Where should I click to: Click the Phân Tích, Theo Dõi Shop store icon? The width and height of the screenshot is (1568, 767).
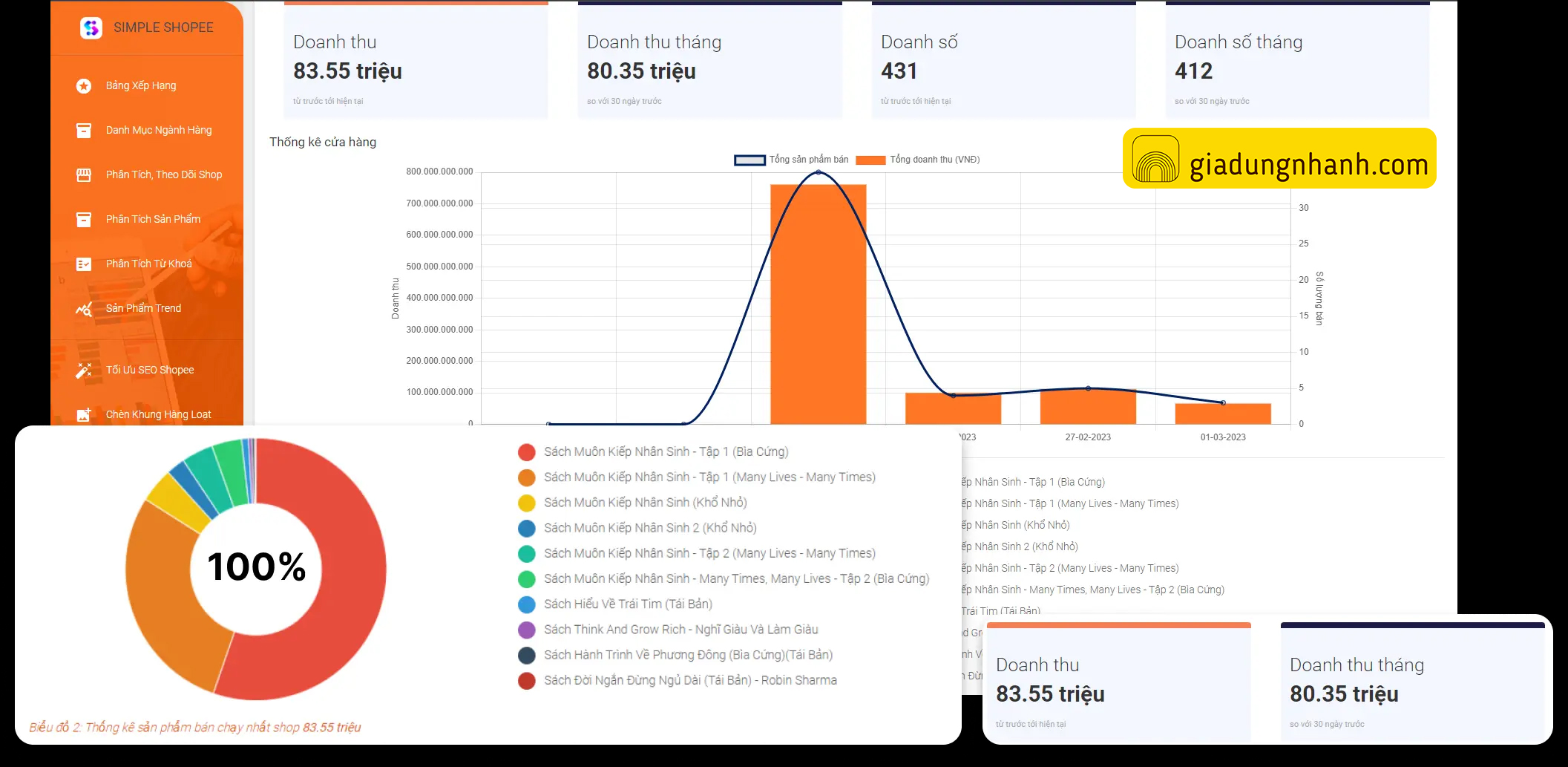[x=84, y=175]
